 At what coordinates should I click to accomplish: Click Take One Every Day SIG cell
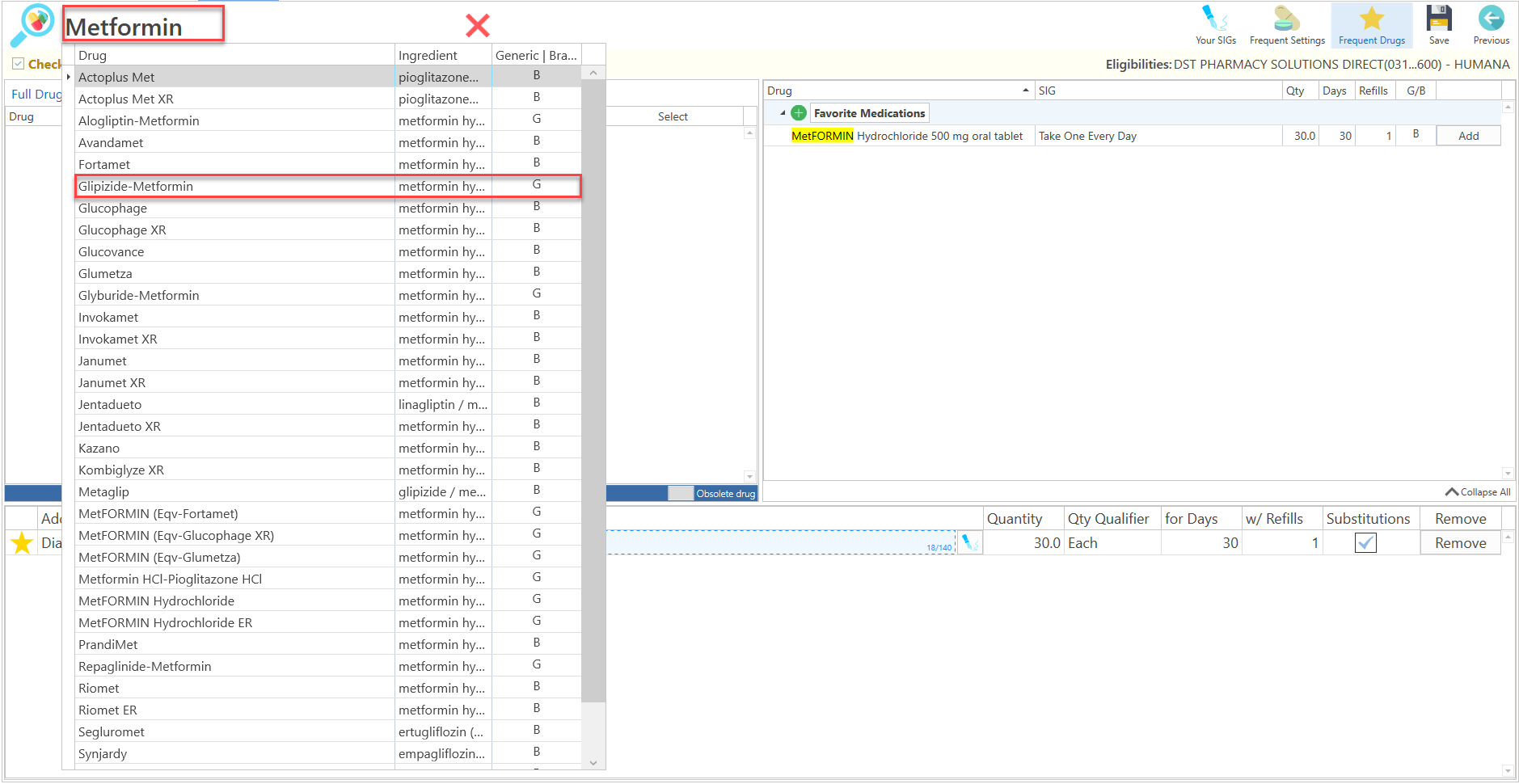point(1158,136)
